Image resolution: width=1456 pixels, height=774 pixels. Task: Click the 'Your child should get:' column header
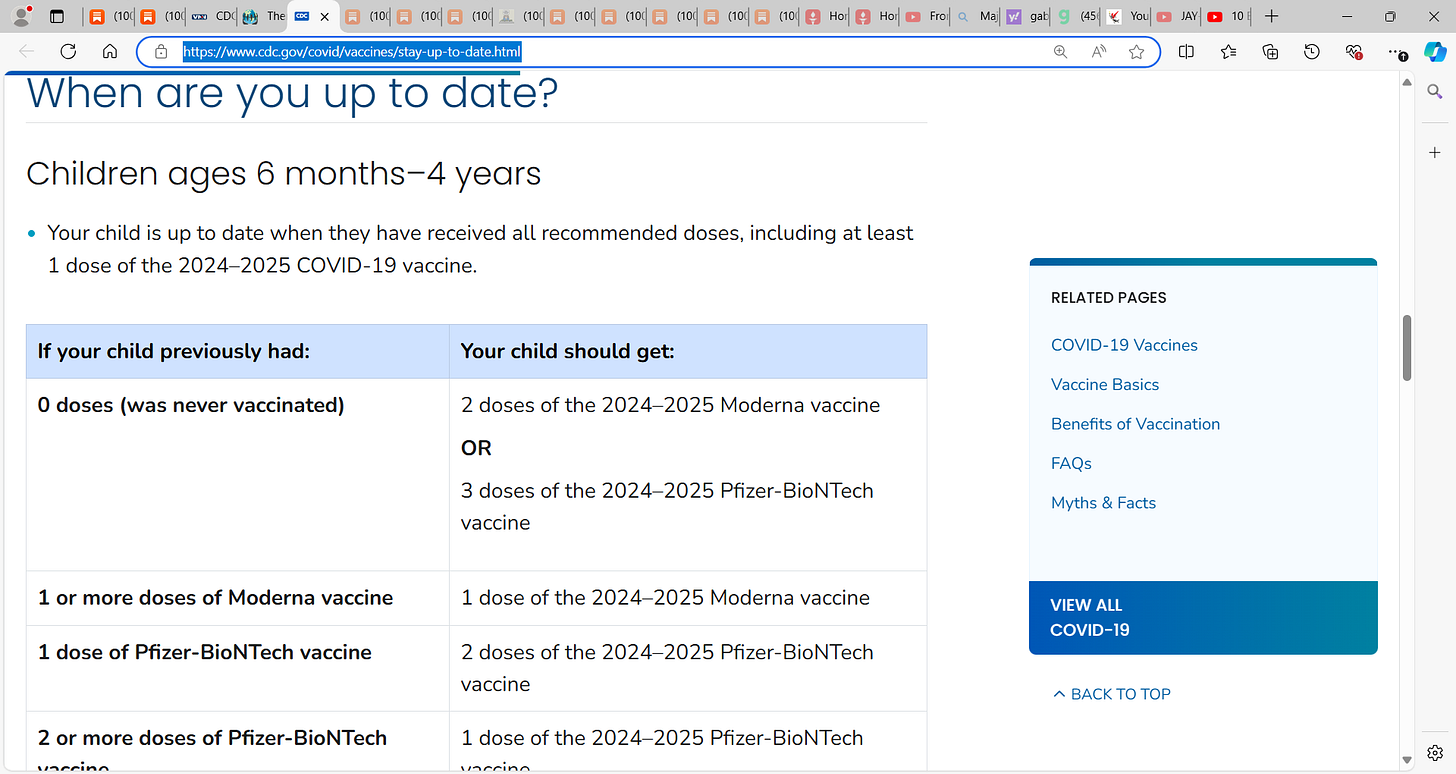(x=688, y=351)
